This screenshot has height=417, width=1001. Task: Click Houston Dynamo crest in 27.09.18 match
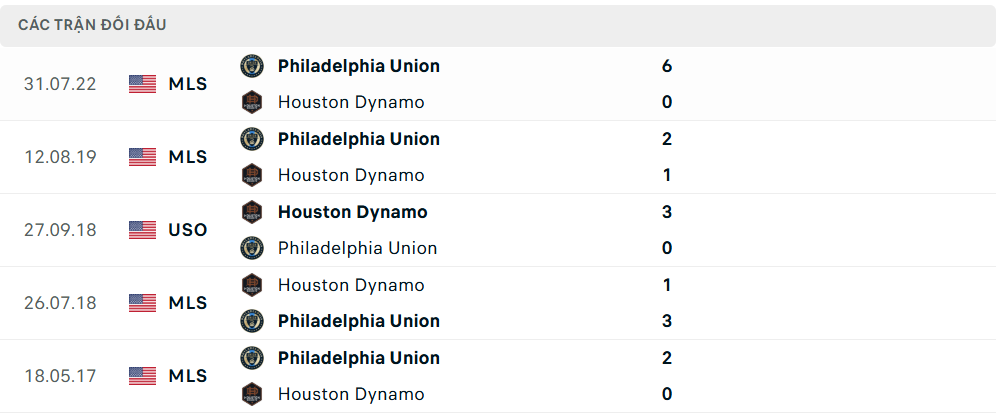point(252,212)
